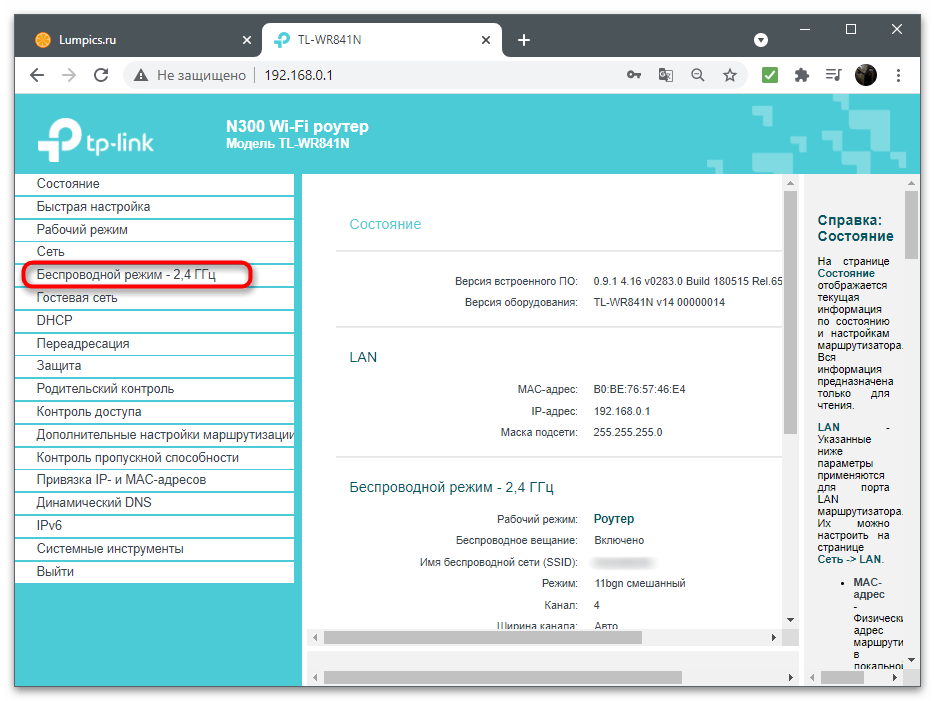Click the green checkmark extension icon
The width and height of the screenshot is (935, 701).
[x=770, y=75]
